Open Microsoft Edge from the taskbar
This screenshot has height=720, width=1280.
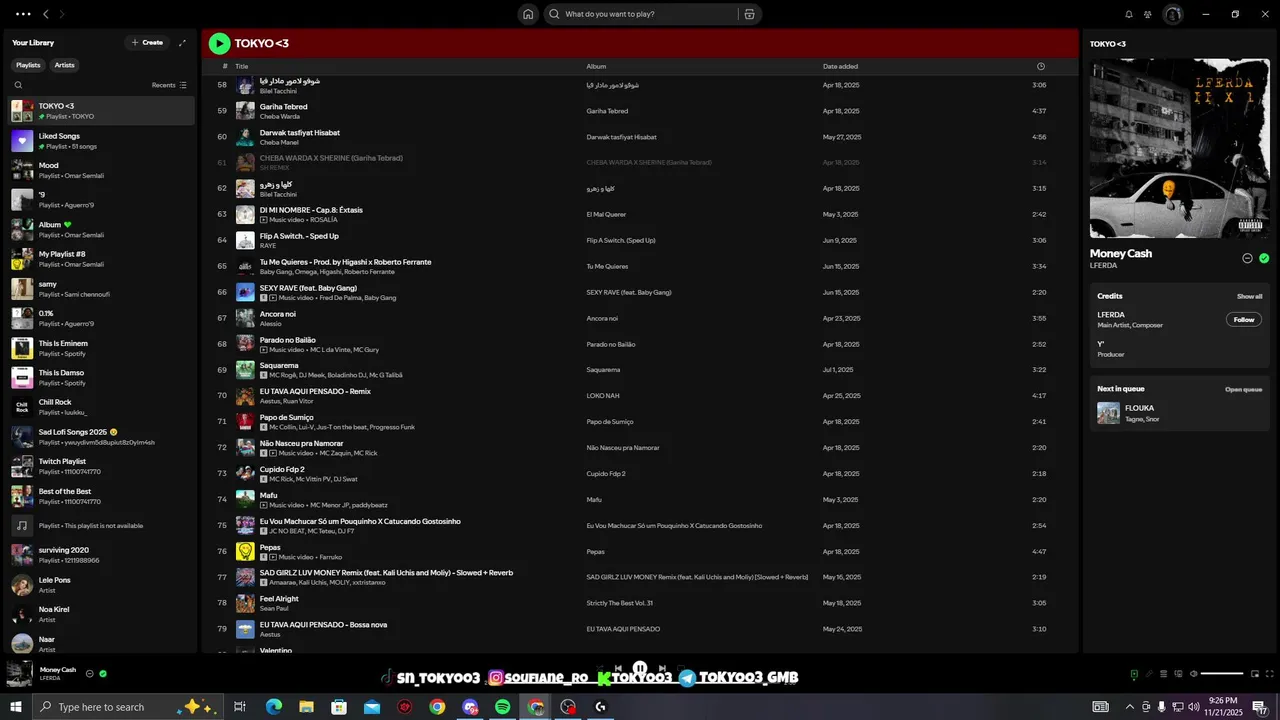pyautogui.click(x=274, y=707)
